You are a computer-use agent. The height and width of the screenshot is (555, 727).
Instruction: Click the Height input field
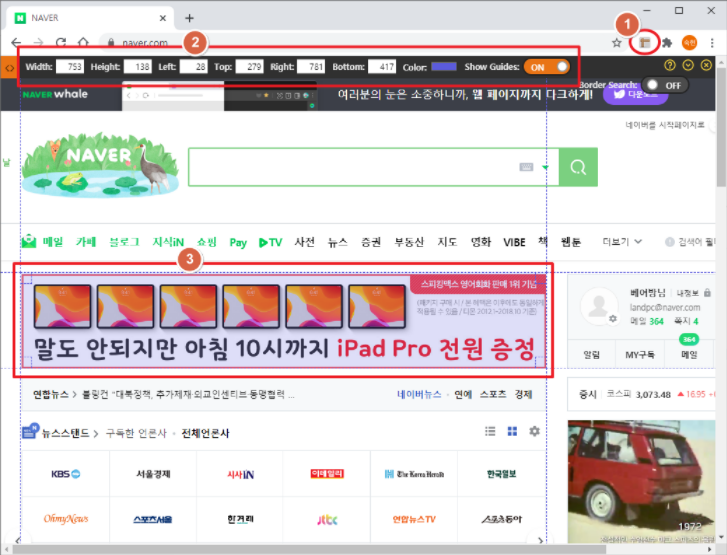point(138,67)
